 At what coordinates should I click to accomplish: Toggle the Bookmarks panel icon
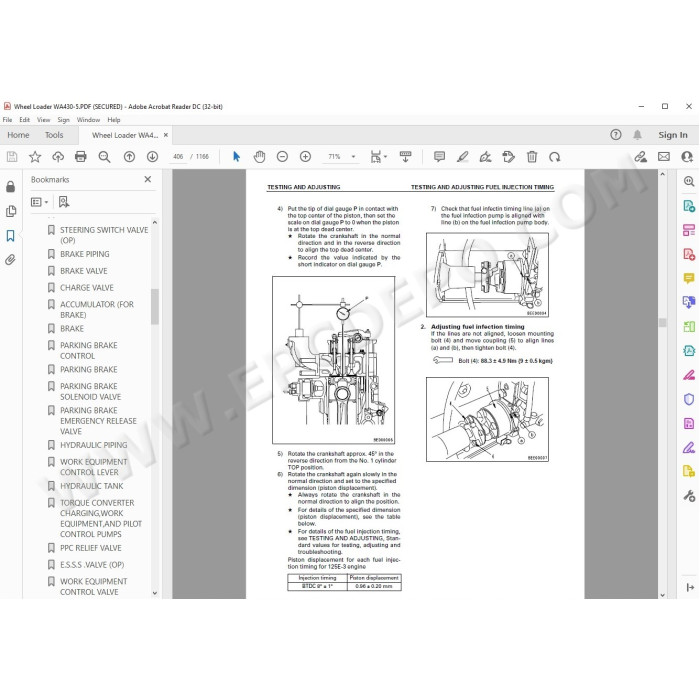10,236
